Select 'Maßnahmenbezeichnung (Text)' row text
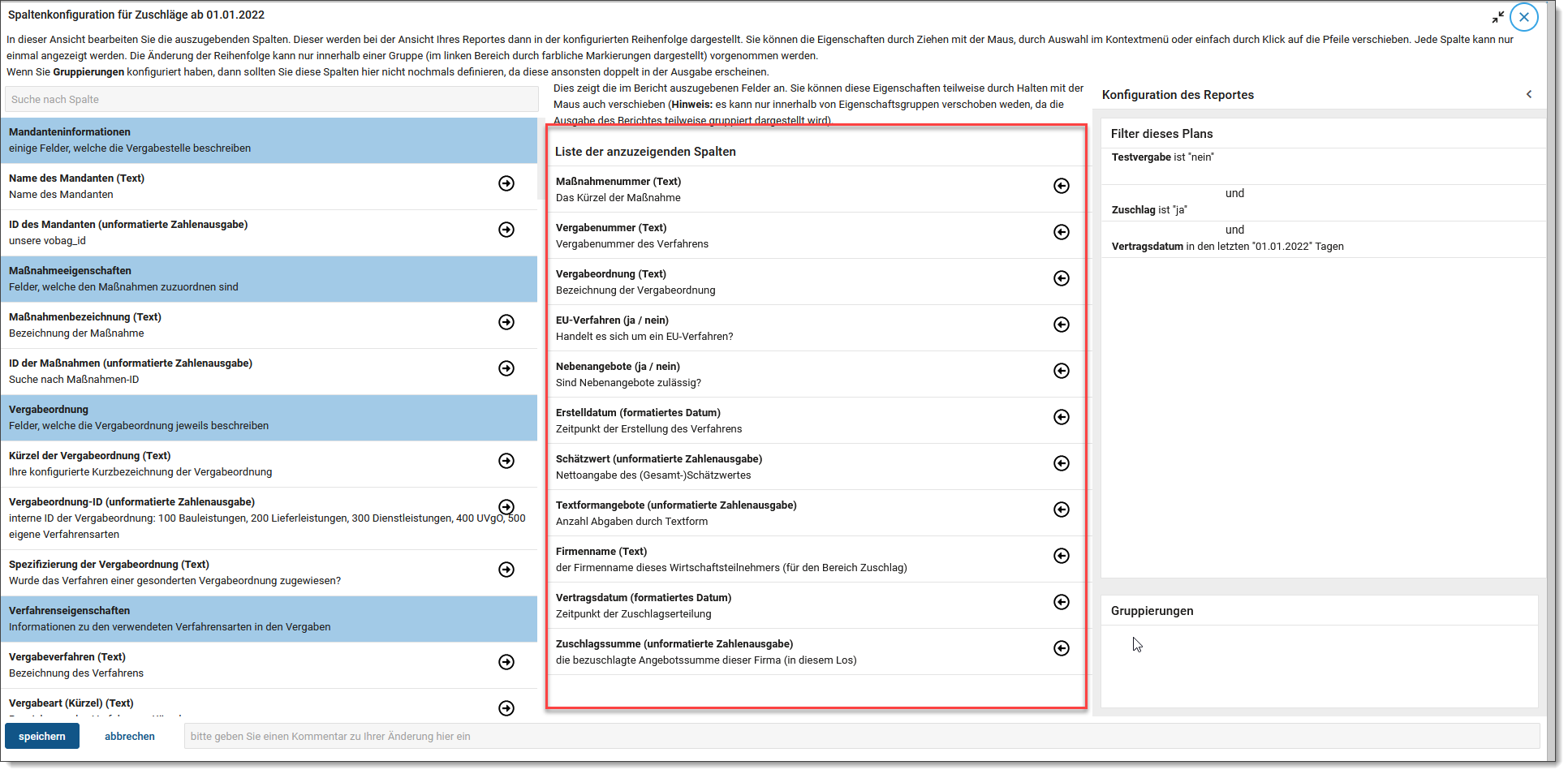 85,317
